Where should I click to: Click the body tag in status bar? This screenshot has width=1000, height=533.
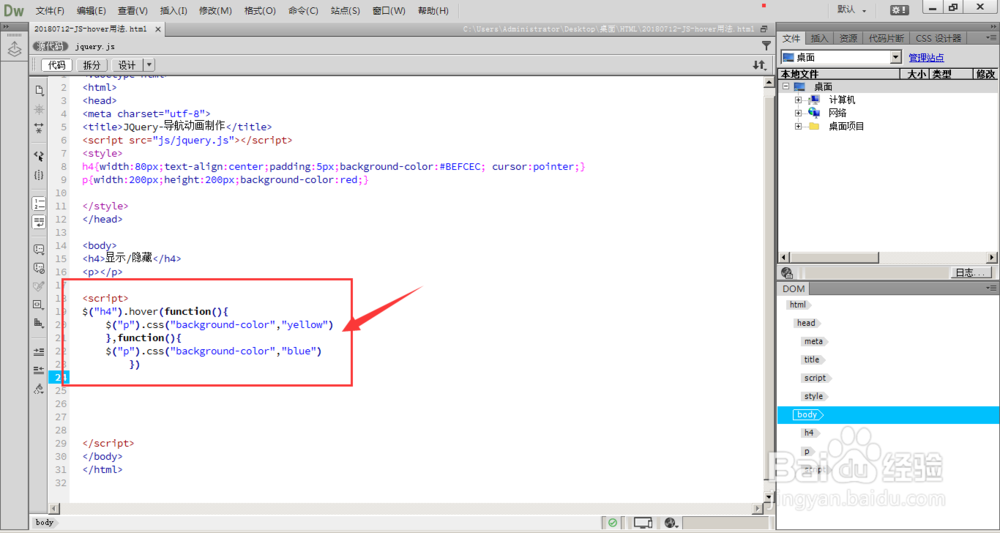(x=45, y=523)
